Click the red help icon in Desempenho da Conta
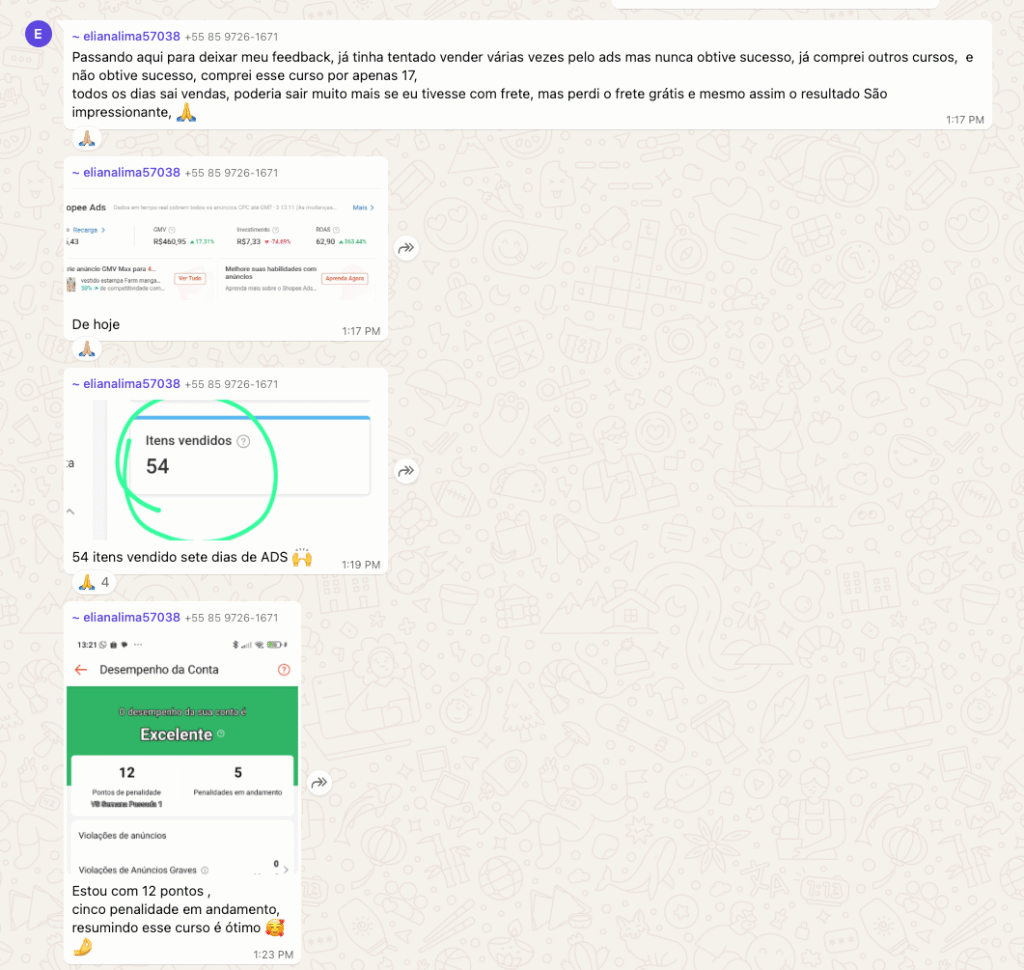The width and height of the screenshot is (1024, 970). point(284,670)
